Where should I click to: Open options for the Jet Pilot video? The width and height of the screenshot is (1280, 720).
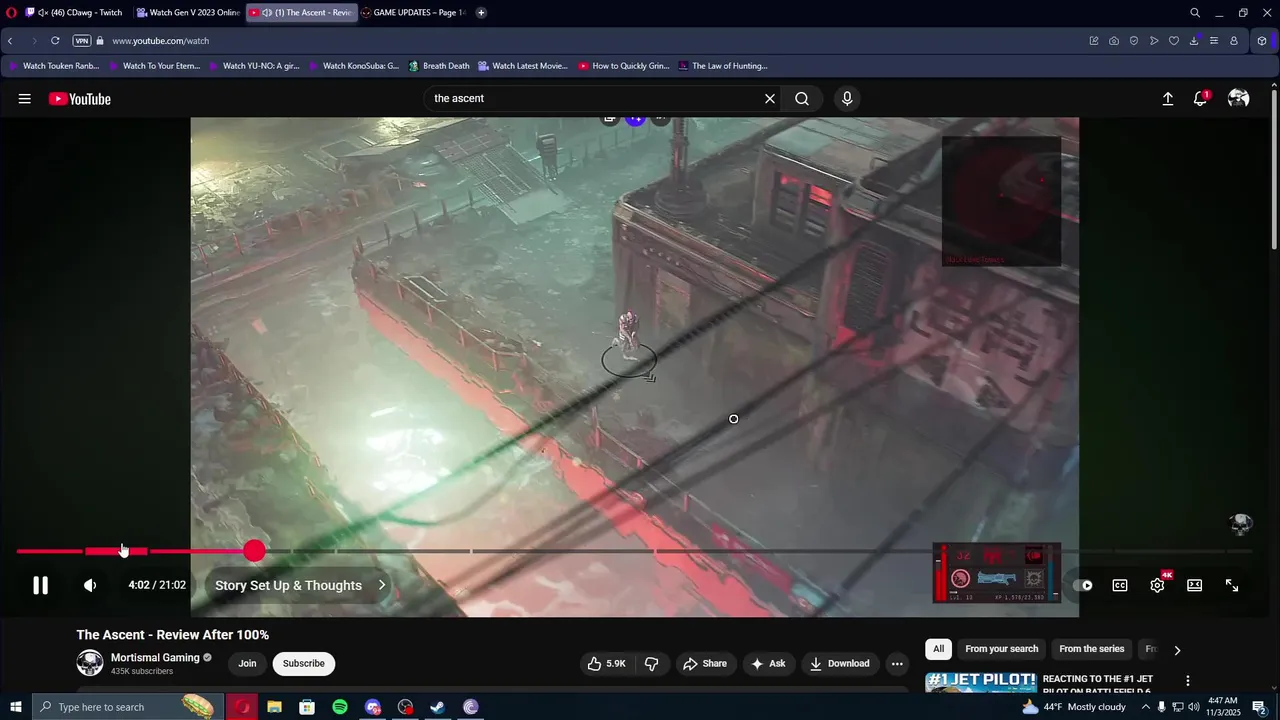pos(1188,681)
